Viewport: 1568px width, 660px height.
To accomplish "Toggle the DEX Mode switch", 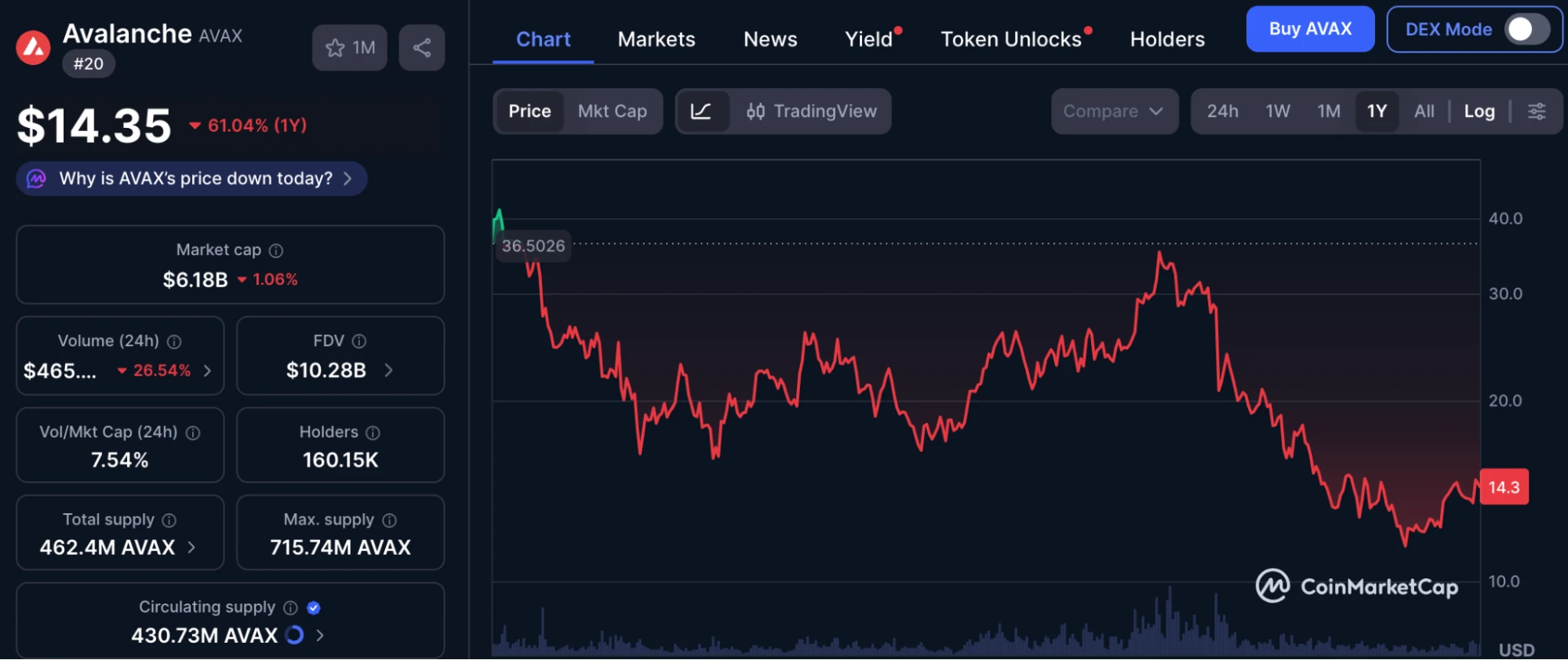I will 1526,30.
